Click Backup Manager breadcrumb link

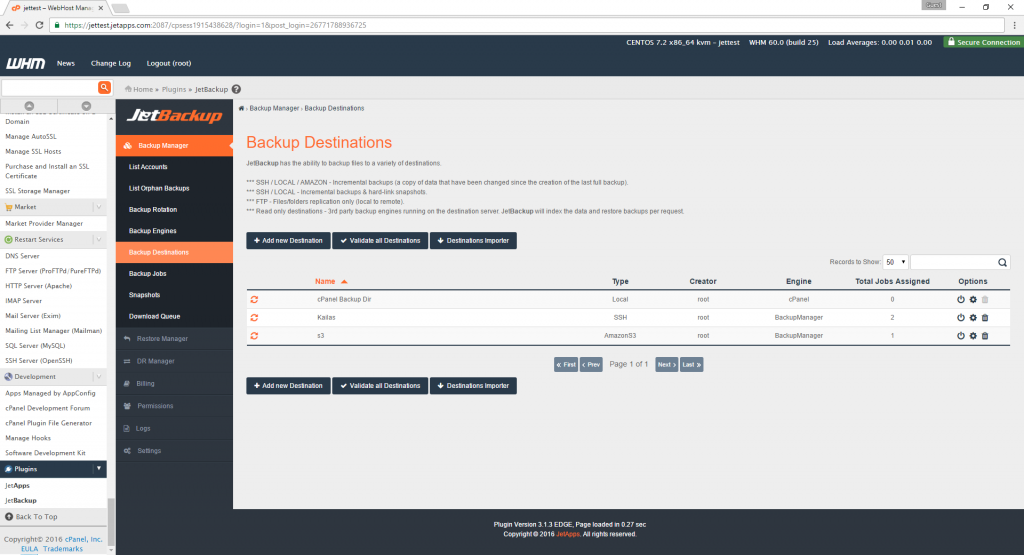point(274,108)
